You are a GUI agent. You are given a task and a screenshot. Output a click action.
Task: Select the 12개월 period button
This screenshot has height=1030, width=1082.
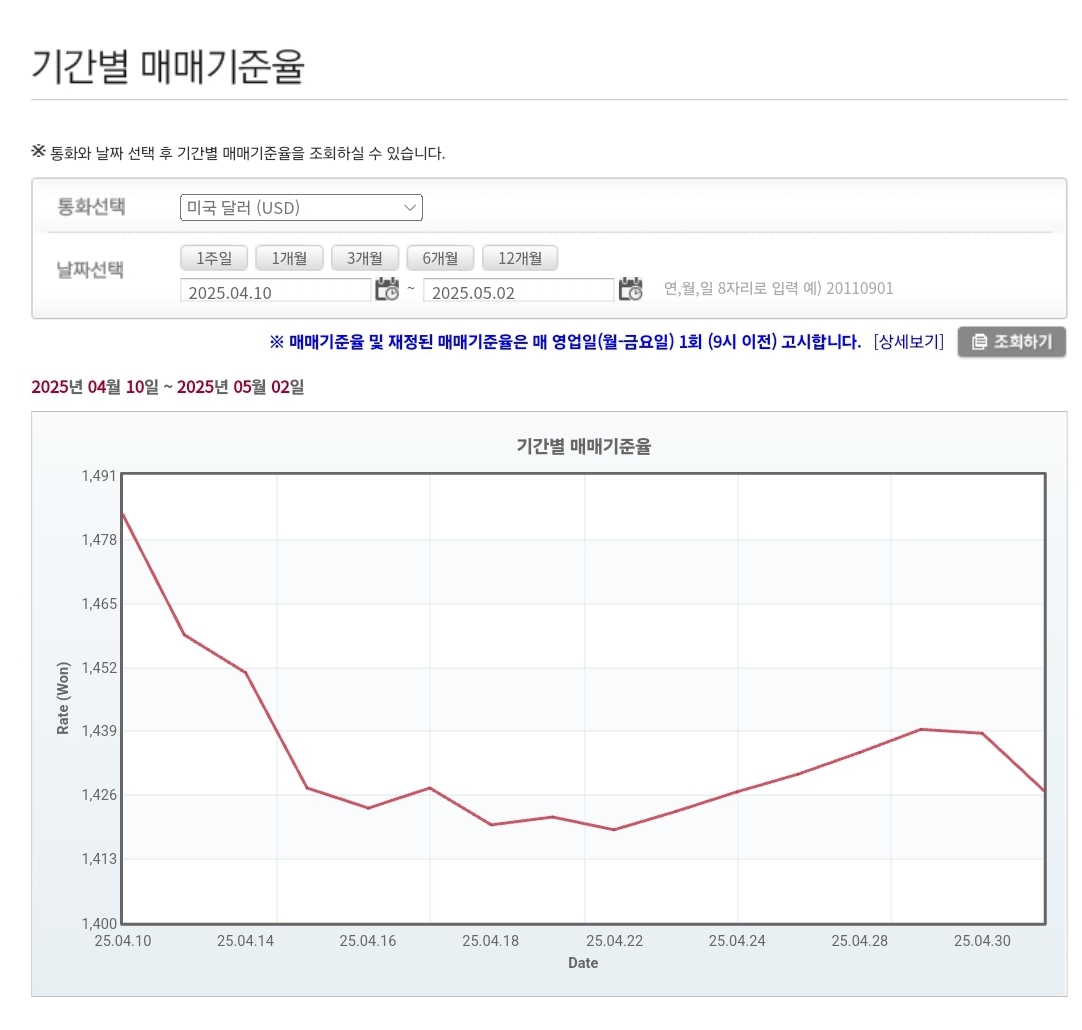(x=520, y=258)
